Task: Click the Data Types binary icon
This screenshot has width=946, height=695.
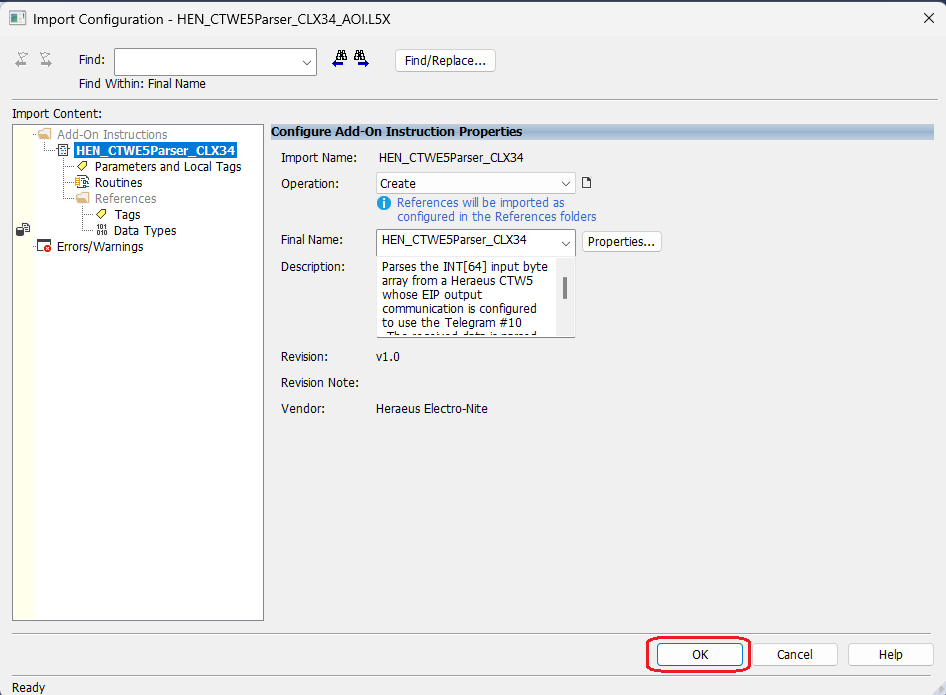Action: (101, 230)
